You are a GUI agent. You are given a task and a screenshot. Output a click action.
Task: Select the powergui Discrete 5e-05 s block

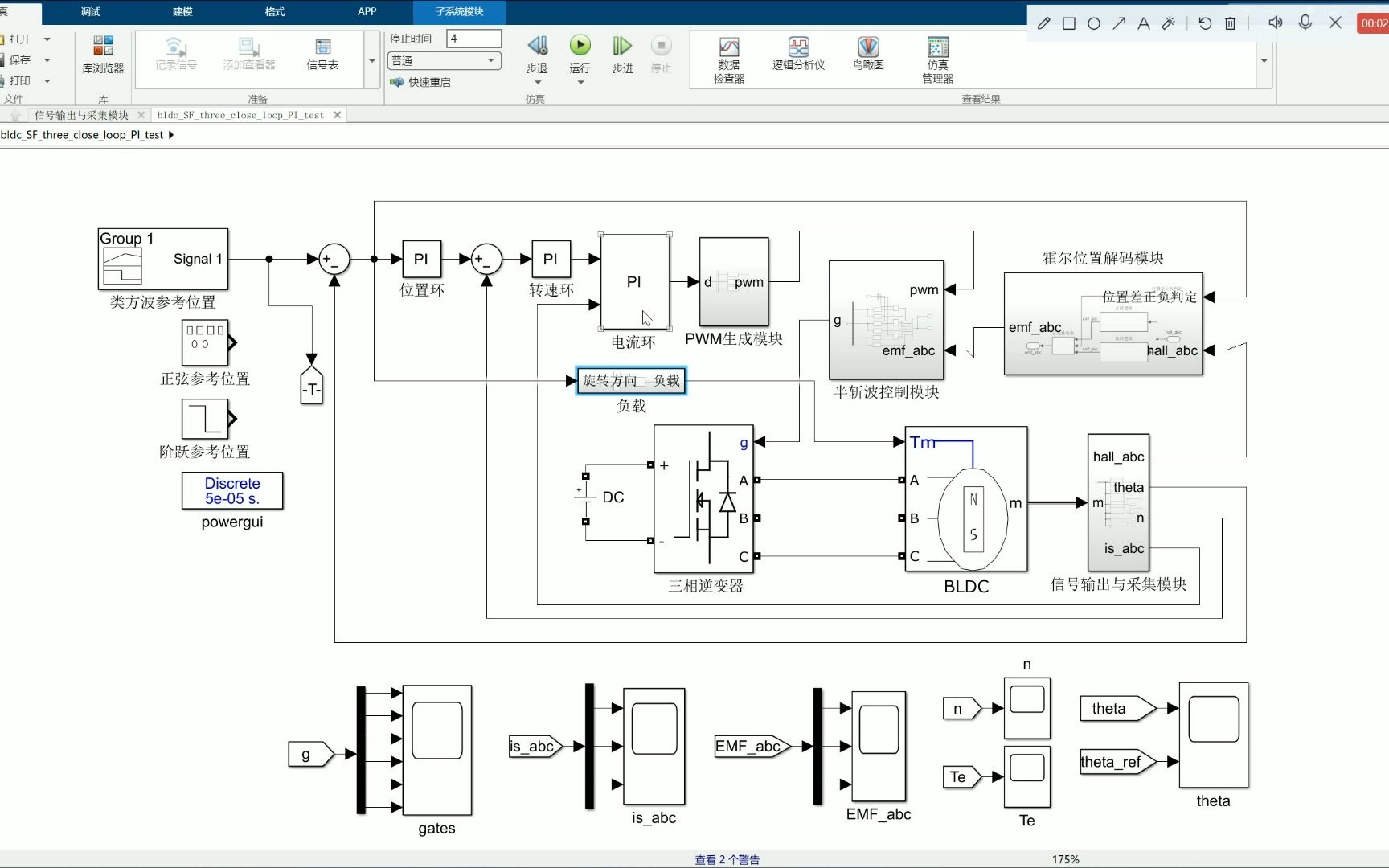point(232,490)
